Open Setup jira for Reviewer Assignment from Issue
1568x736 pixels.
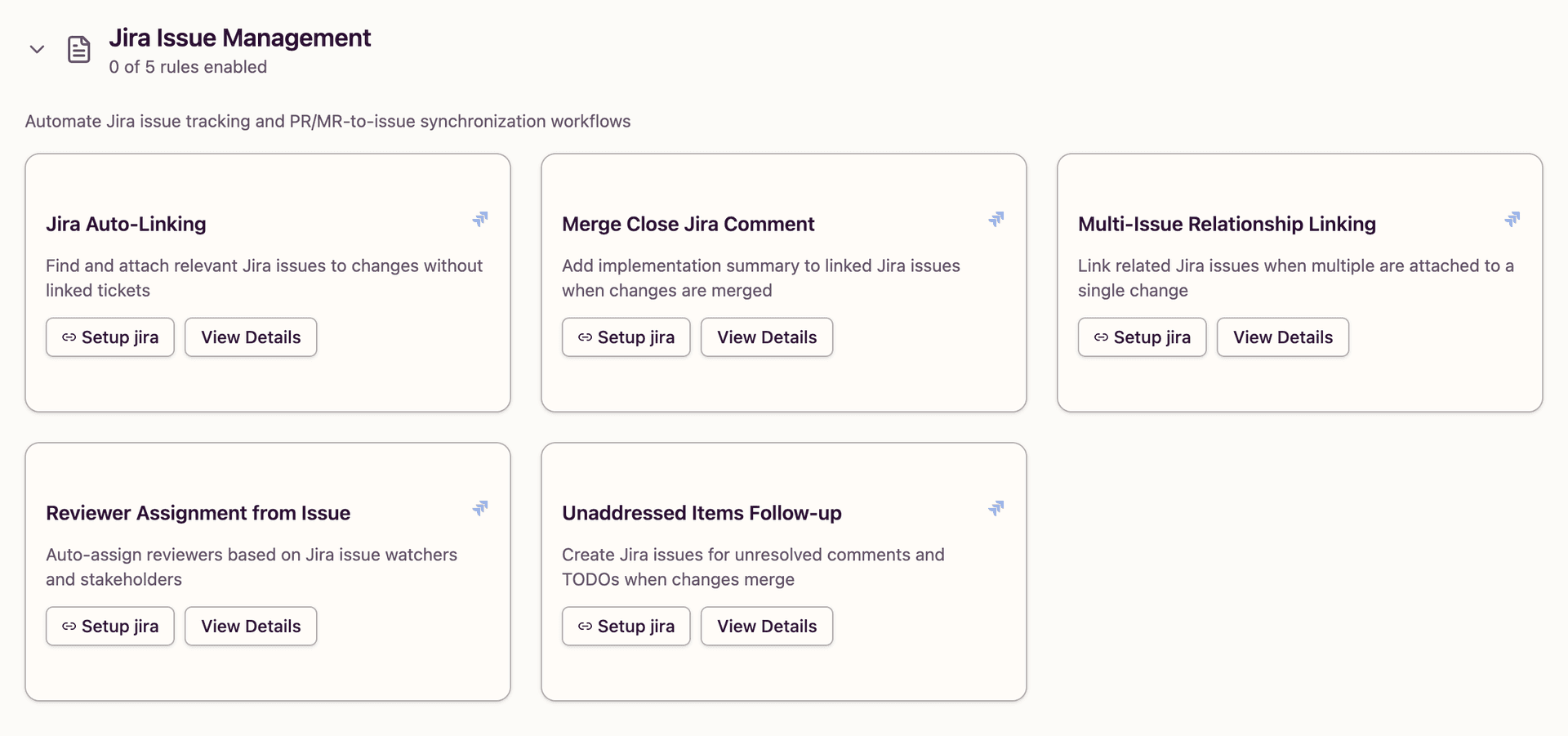click(x=109, y=626)
